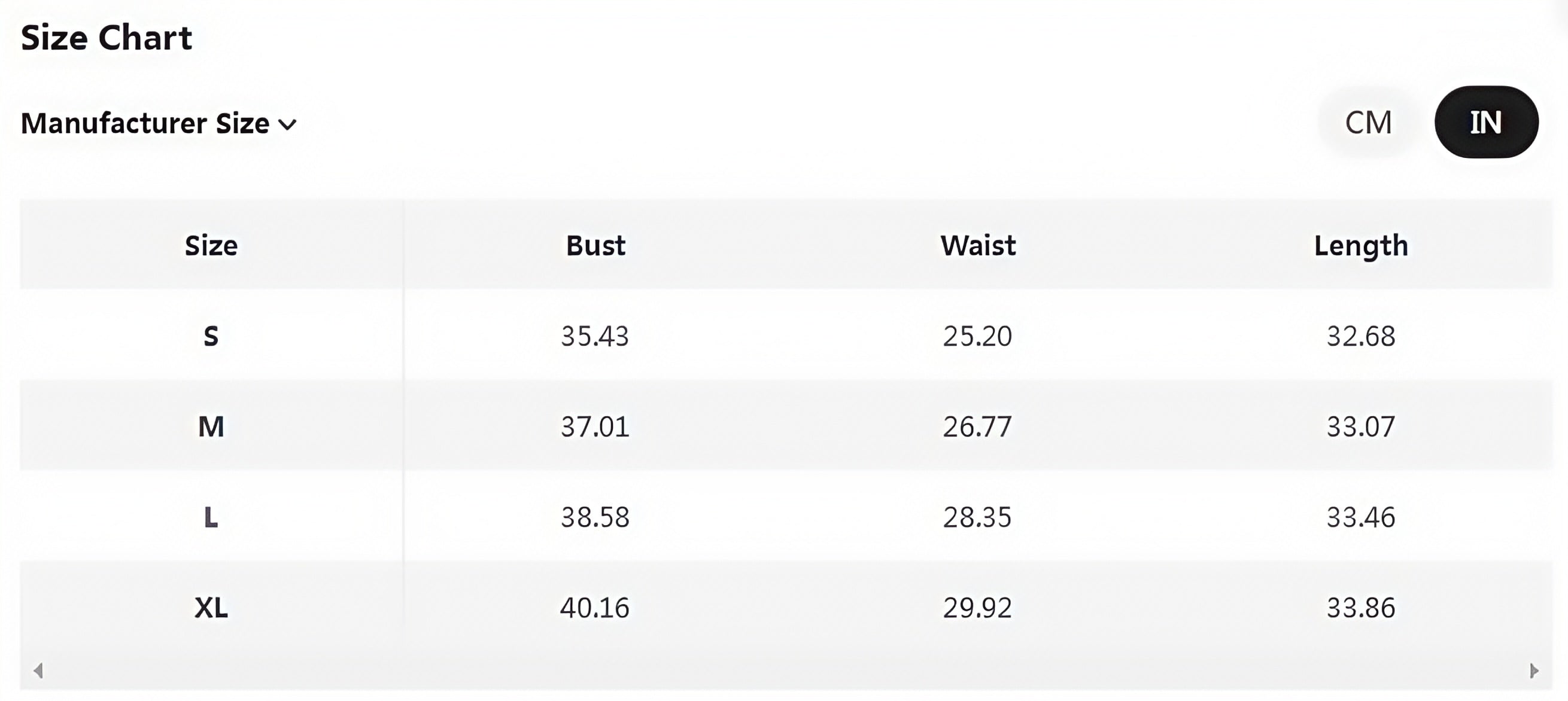1568x701 pixels.
Task: Click the Size column header
Action: [x=211, y=245]
